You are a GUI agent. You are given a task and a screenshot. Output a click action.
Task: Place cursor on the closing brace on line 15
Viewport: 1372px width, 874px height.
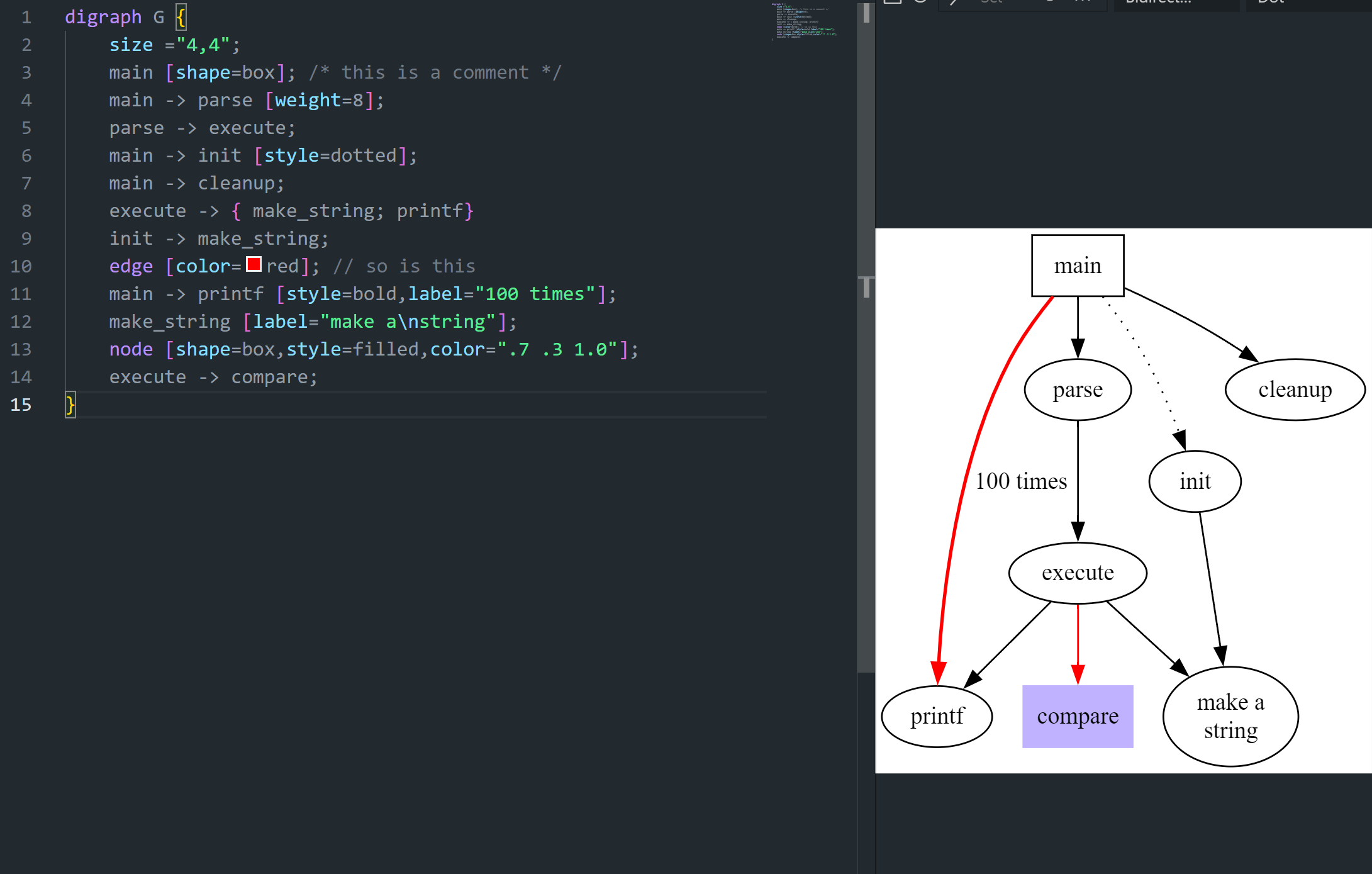(x=70, y=405)
